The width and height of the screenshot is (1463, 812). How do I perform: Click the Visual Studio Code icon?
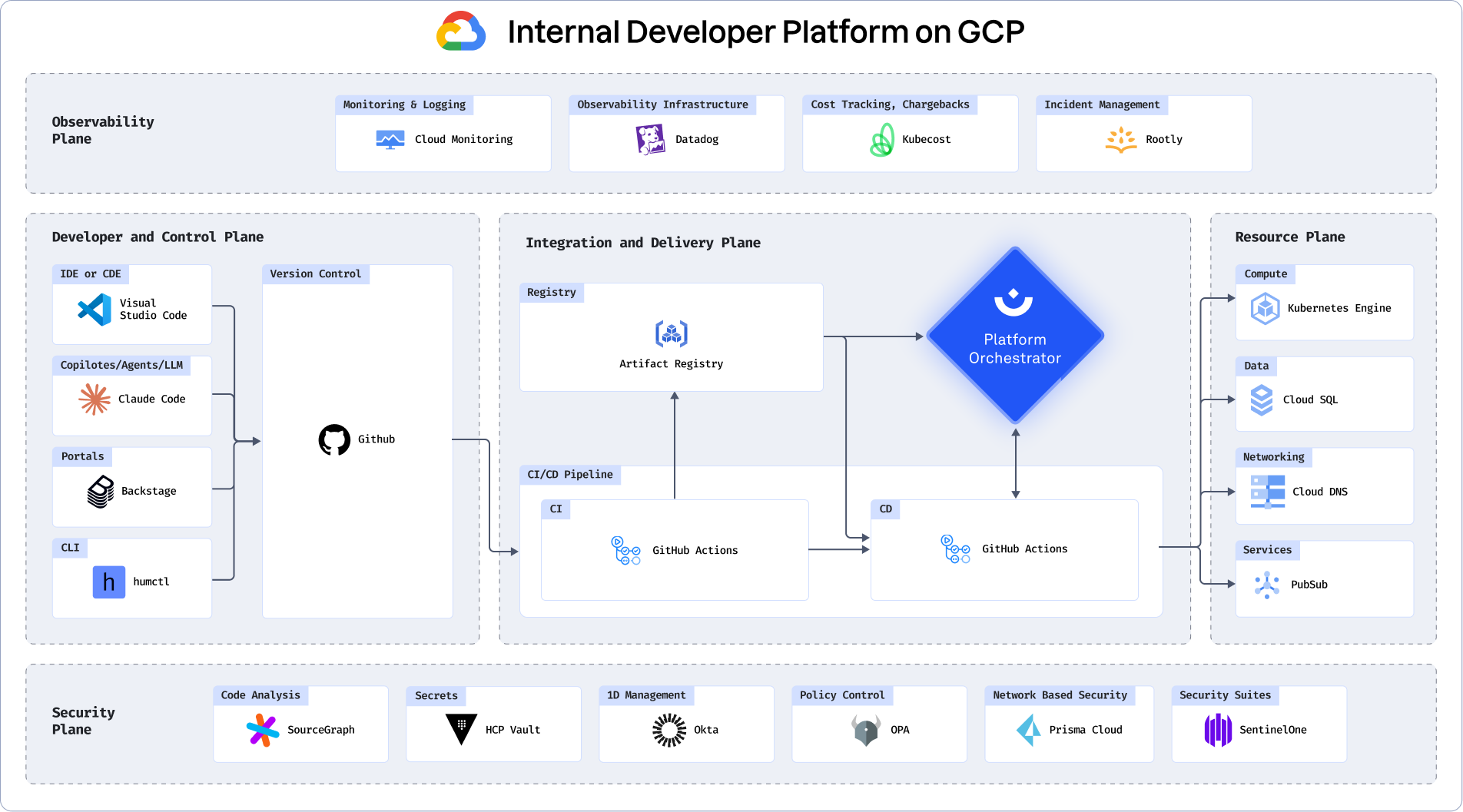click(95, 310)
